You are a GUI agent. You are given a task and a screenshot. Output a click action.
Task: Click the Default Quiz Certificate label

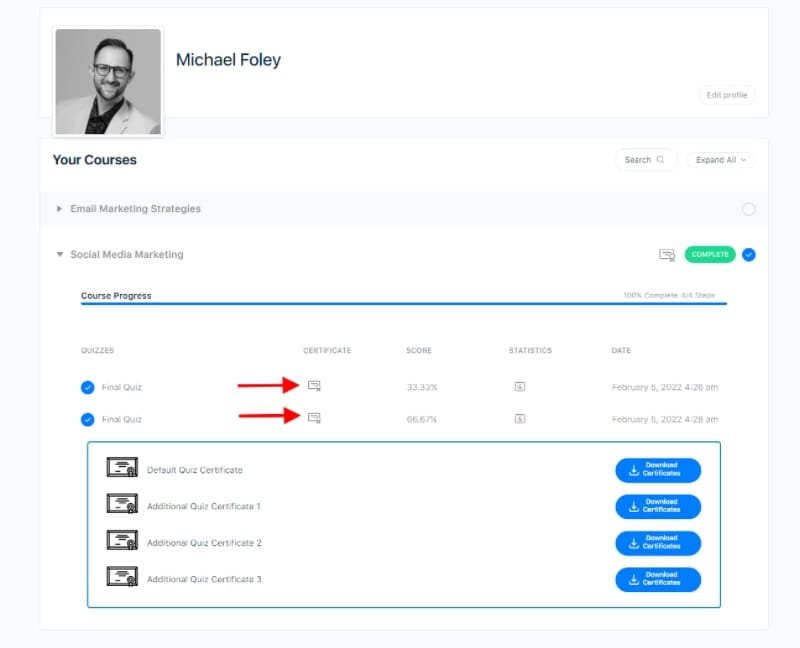click(x=194, y=470)
